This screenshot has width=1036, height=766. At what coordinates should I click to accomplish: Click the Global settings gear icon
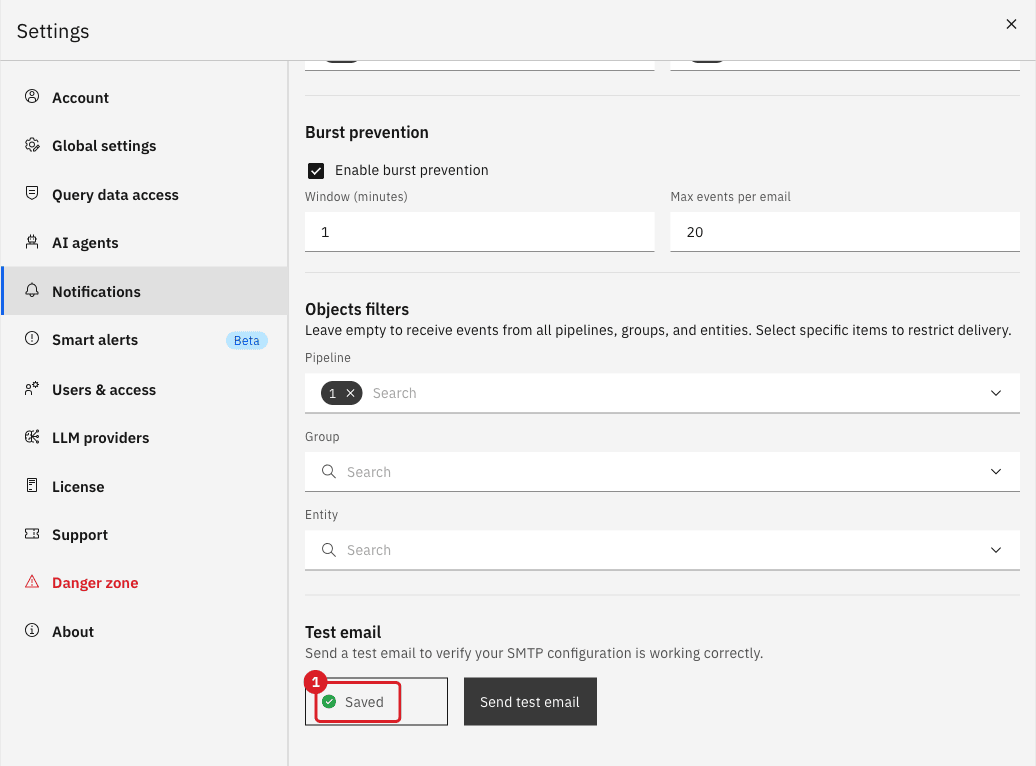coord(32,145)
